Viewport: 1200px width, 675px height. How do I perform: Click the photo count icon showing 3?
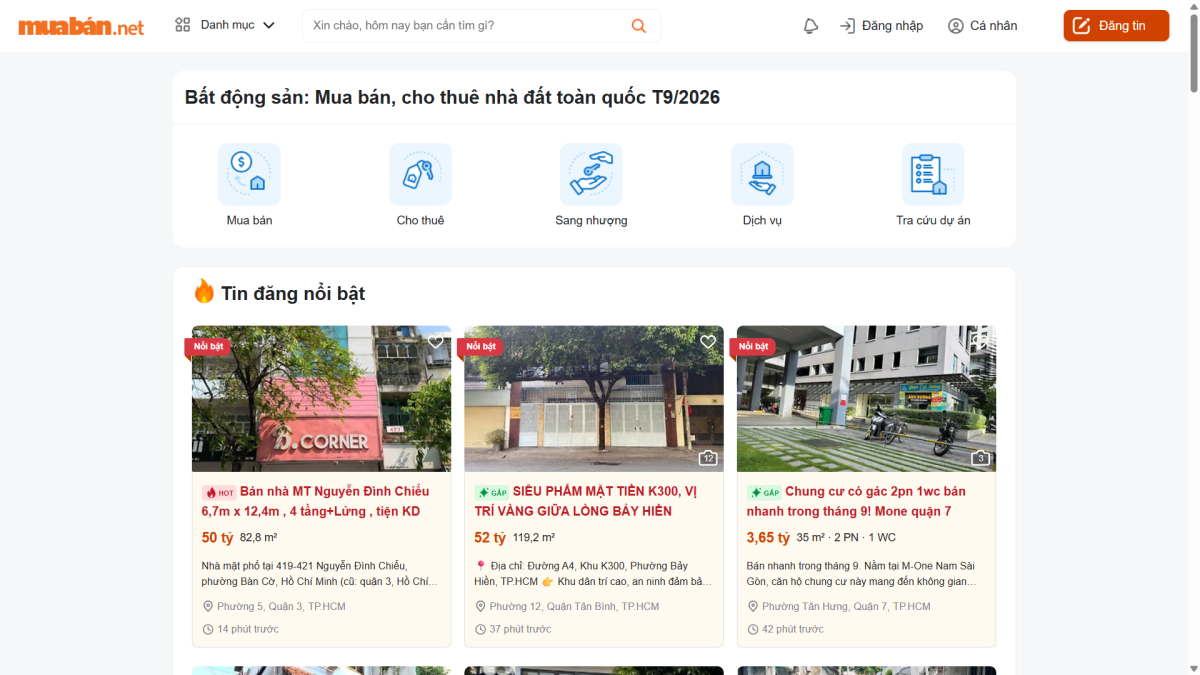tap(981, 458)
